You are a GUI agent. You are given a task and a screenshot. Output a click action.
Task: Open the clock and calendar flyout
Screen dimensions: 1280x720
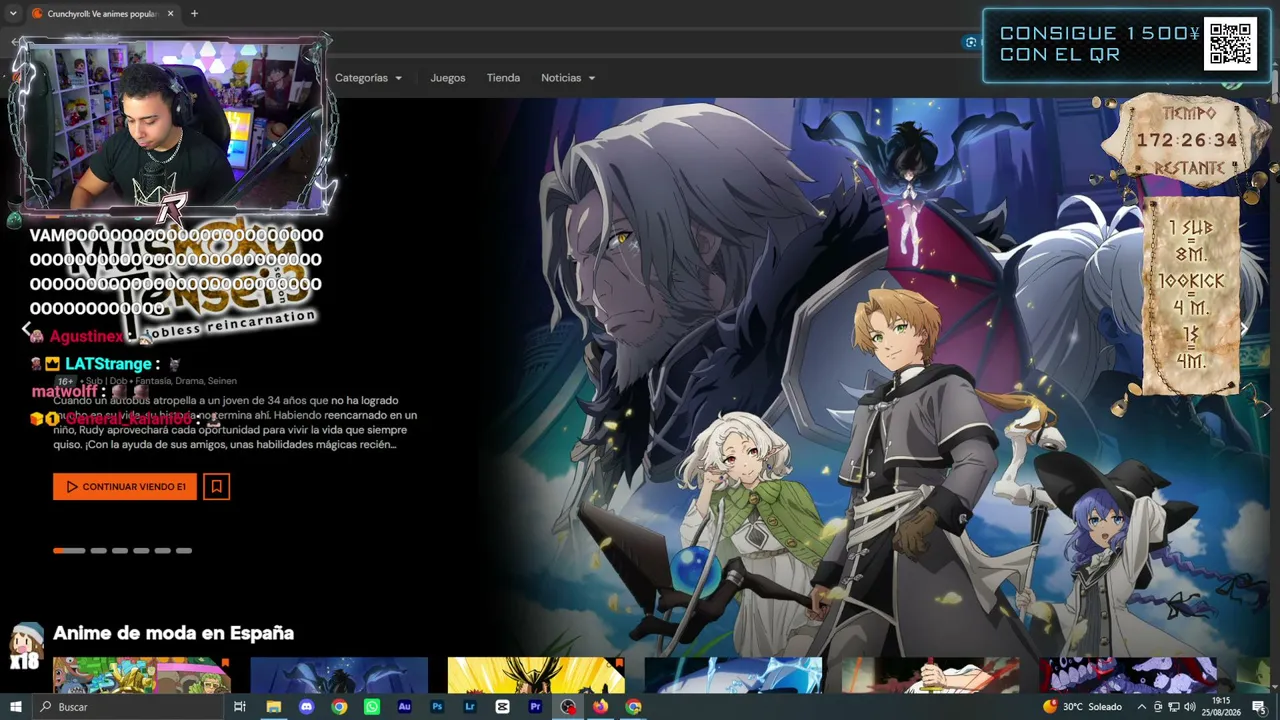click(x=1221, y=707)
